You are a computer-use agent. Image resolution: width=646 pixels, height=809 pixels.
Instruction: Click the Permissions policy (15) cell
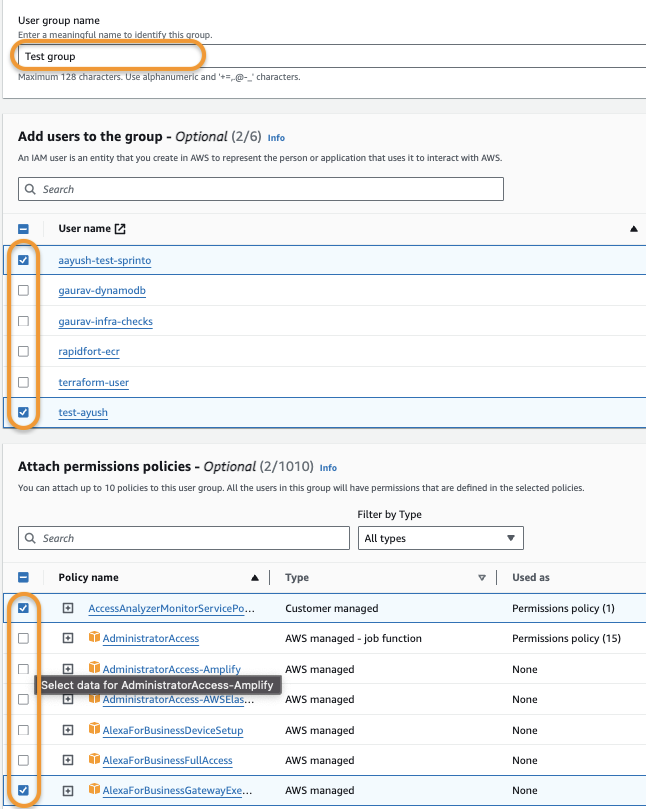(567, 639)
